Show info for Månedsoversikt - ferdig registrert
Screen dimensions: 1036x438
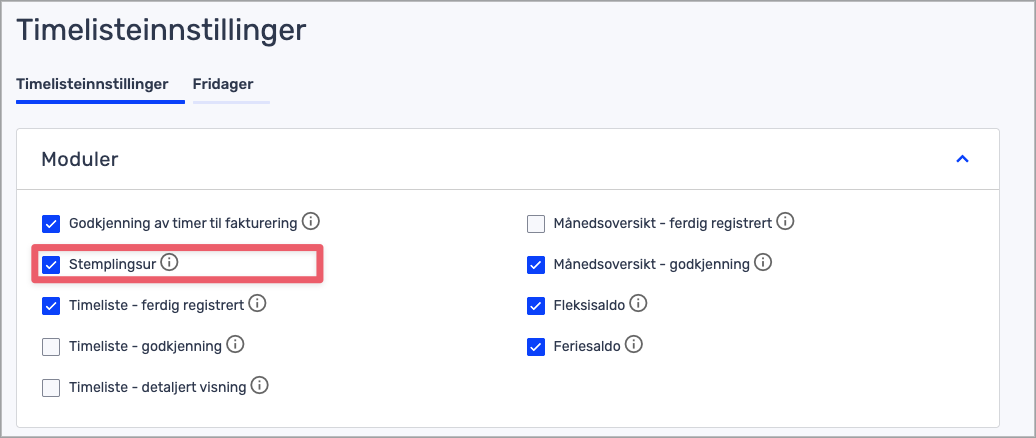pyautogui.click(x=785, y=221)
